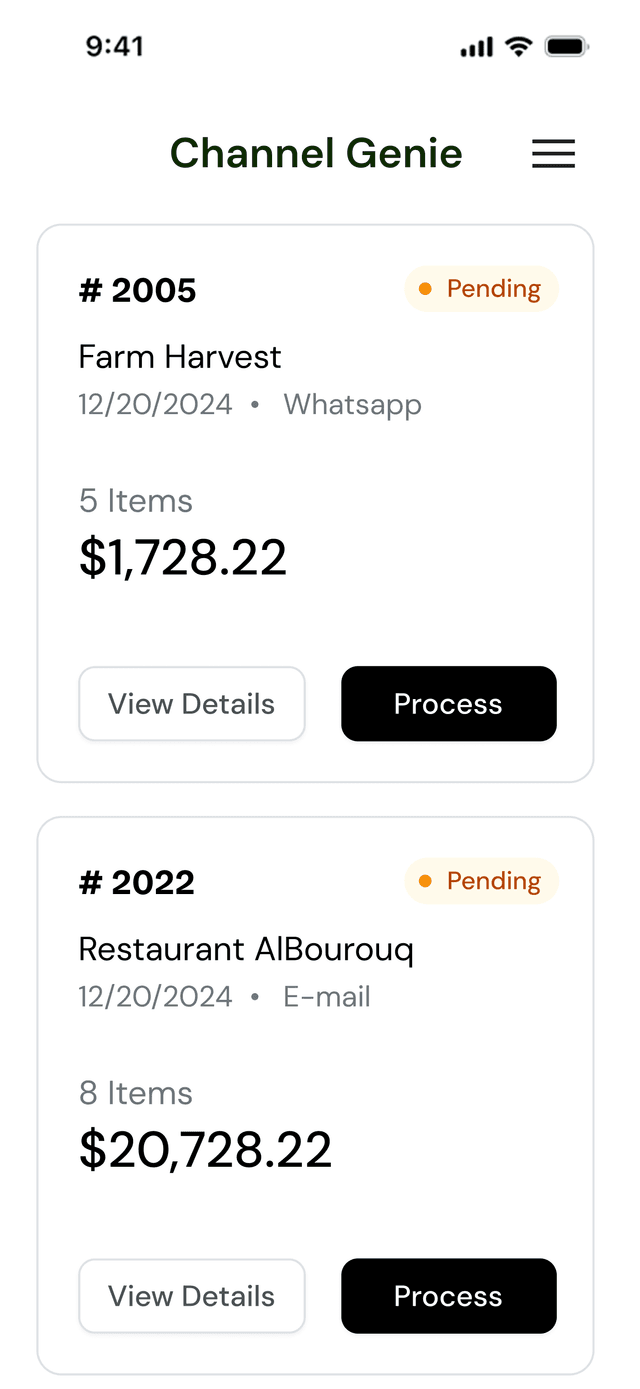The height and width of the screenshot is (1389, 640).
Task: Click the E-mail channel label
Action: tap(327, 997)
